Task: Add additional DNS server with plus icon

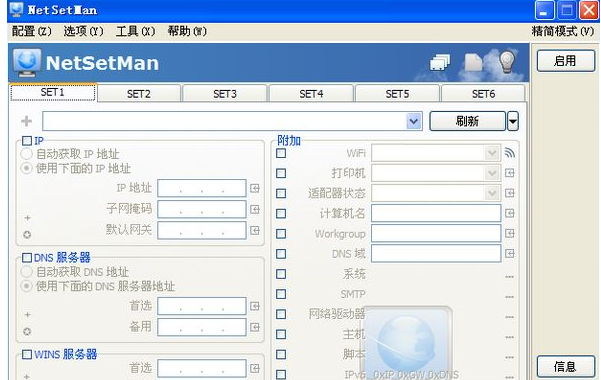Action: [27, 314]
